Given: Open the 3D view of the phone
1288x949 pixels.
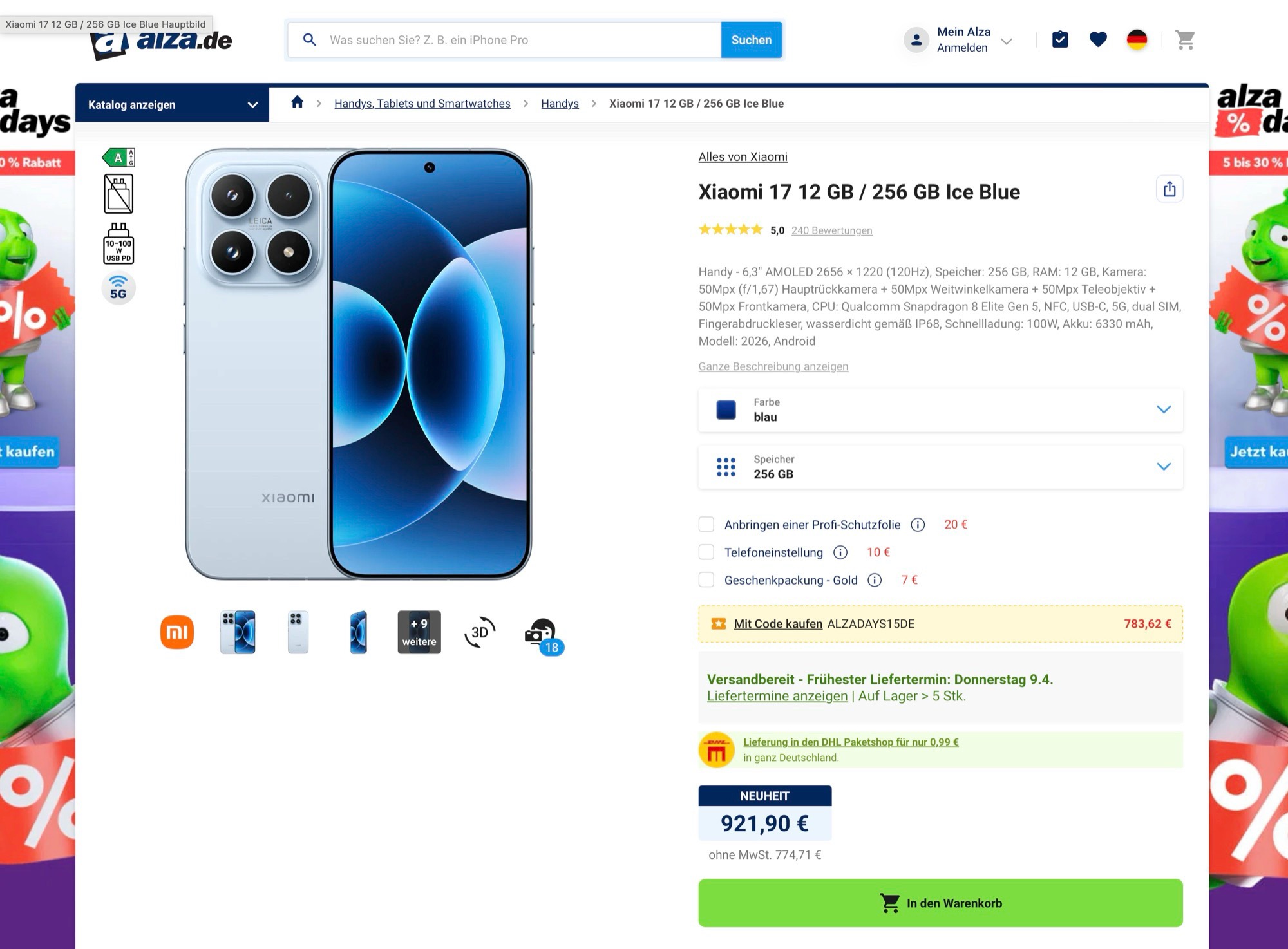Looking at the screenshot, I should point(480,632).
